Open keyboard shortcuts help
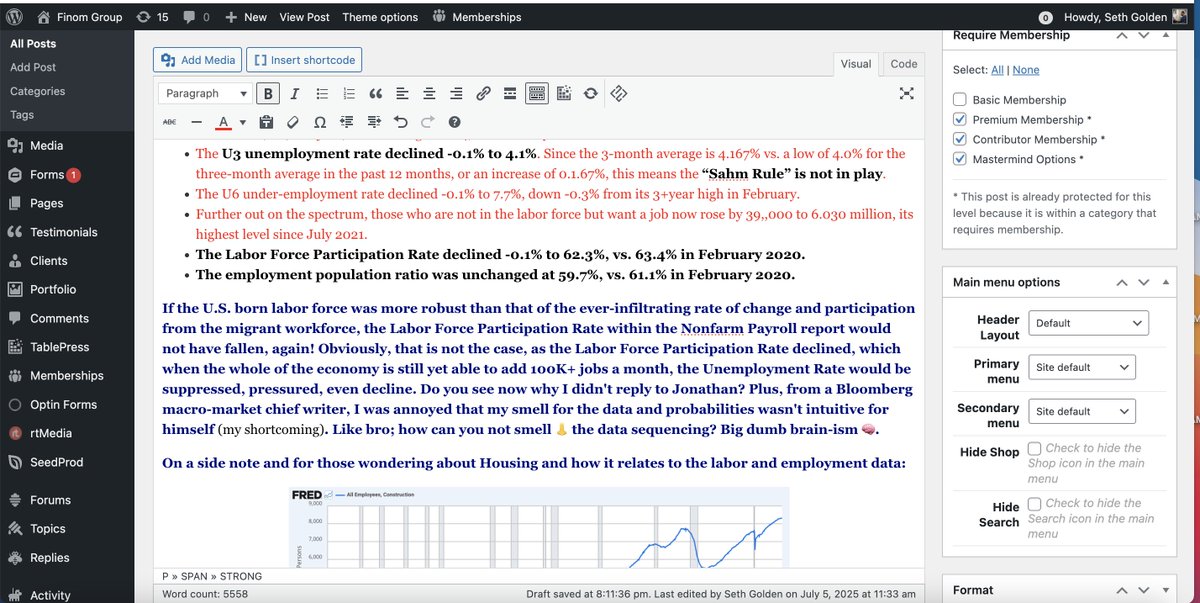The image size is (1200, 603). coord(454,122)
